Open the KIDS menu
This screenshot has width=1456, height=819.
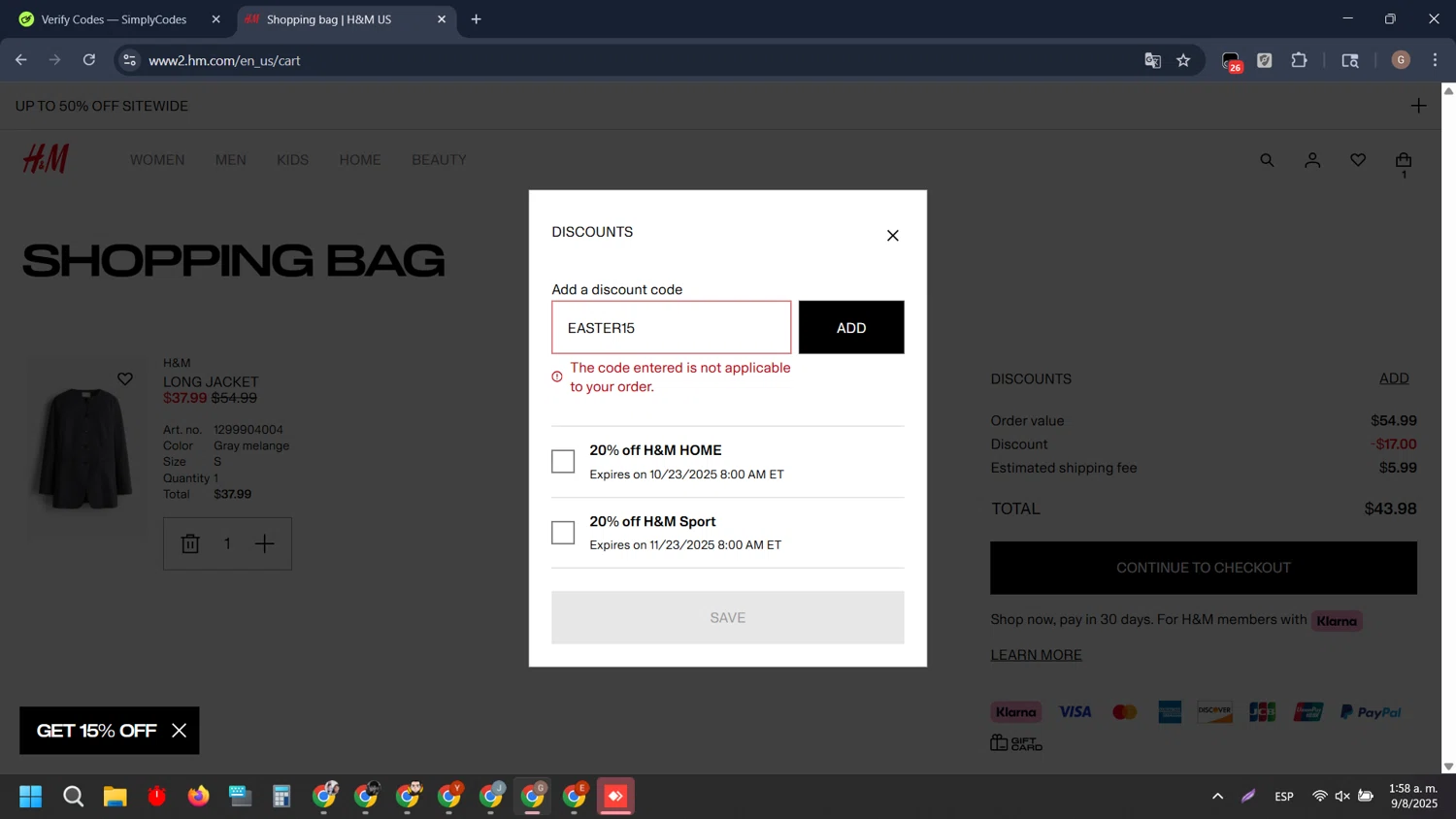click(292, 160)
